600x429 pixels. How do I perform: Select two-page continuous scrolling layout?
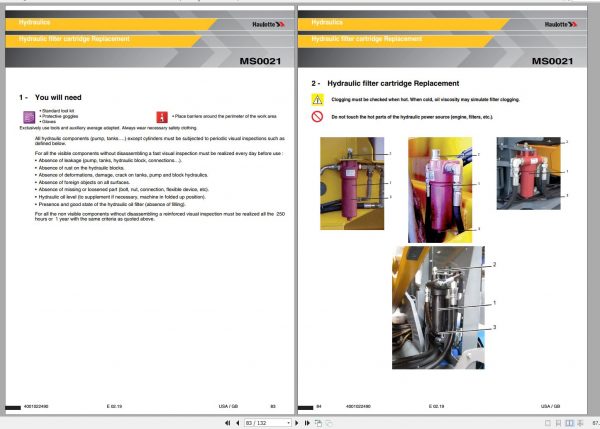(x=580, y=423)
